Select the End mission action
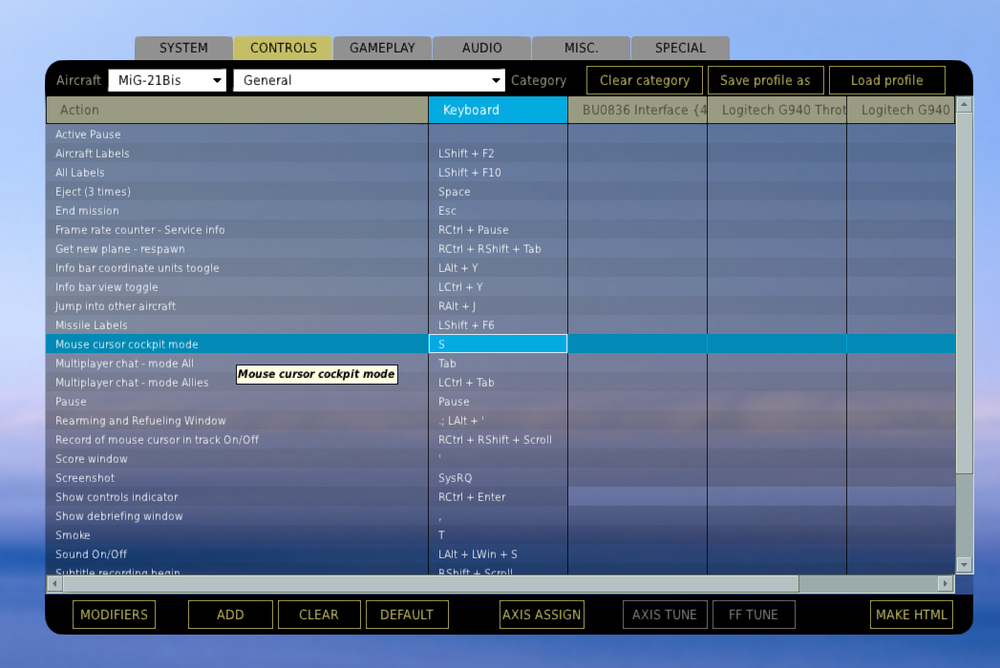Image resolution: width=1000 pixels, height=668 pixels. 237,211
